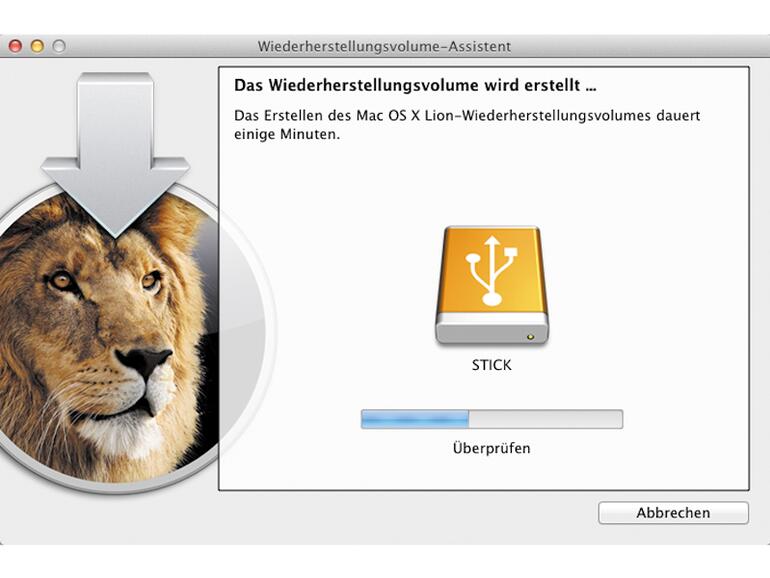This screenshot has width=770, height=578.
Task: Click the red close window button
Action: 15,46
